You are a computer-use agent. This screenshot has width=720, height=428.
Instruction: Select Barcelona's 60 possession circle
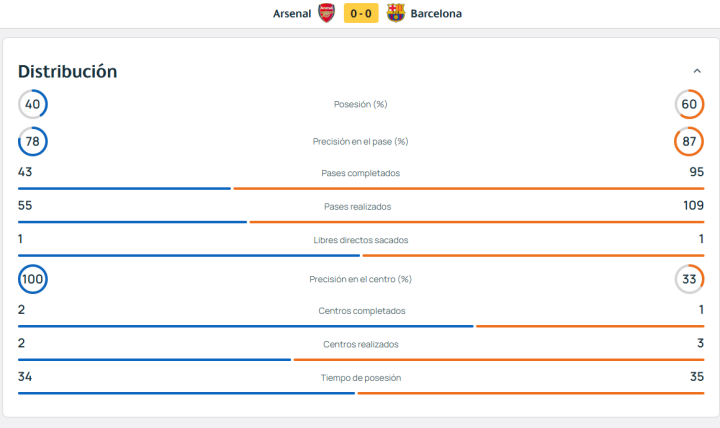tap(689, 104)
